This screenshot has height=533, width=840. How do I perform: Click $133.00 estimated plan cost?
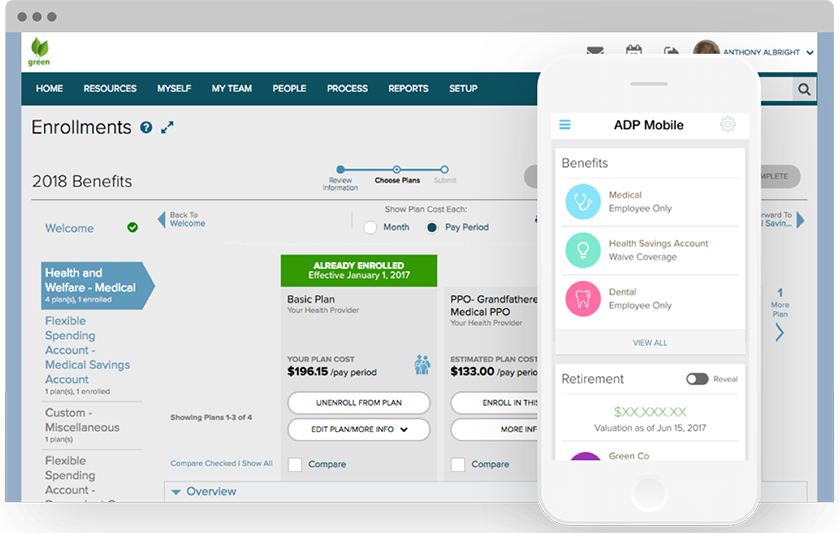(x=472, y=371)
